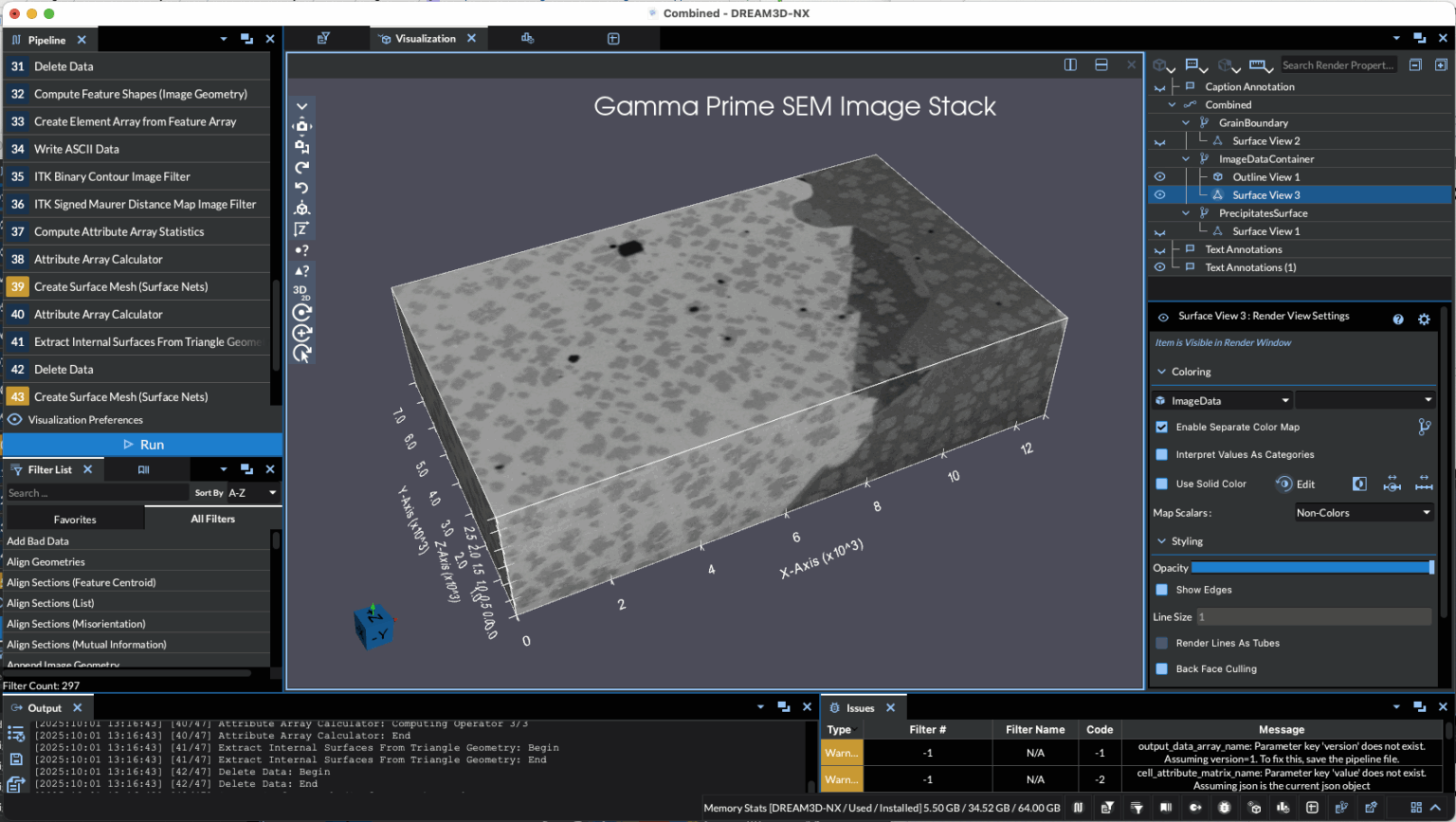Uncheck Enable Separate Color Map
1456x822 pixels.
click(x=1162, y=427)
